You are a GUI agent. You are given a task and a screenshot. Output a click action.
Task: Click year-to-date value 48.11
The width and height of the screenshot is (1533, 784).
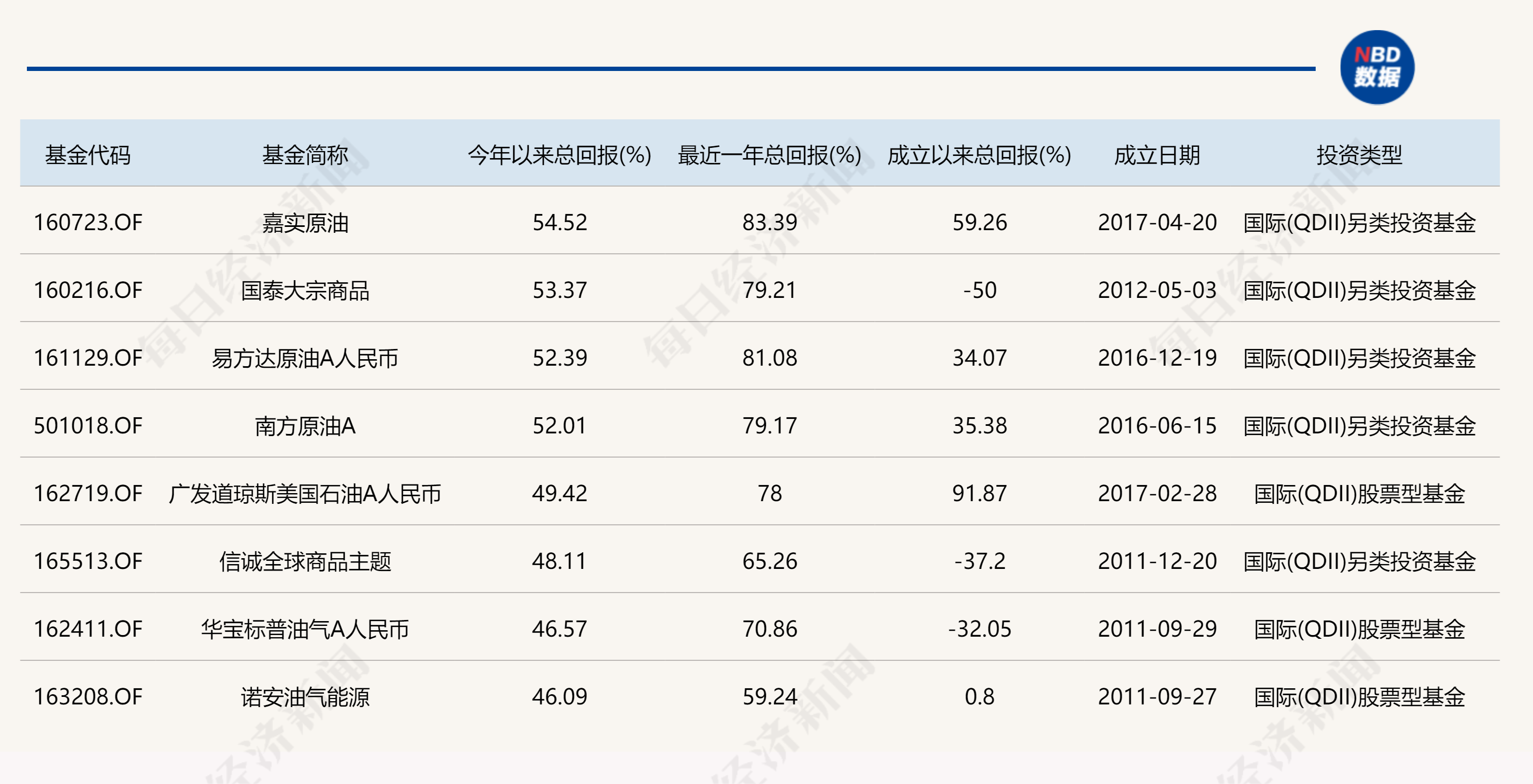click(x=559, y=561)
